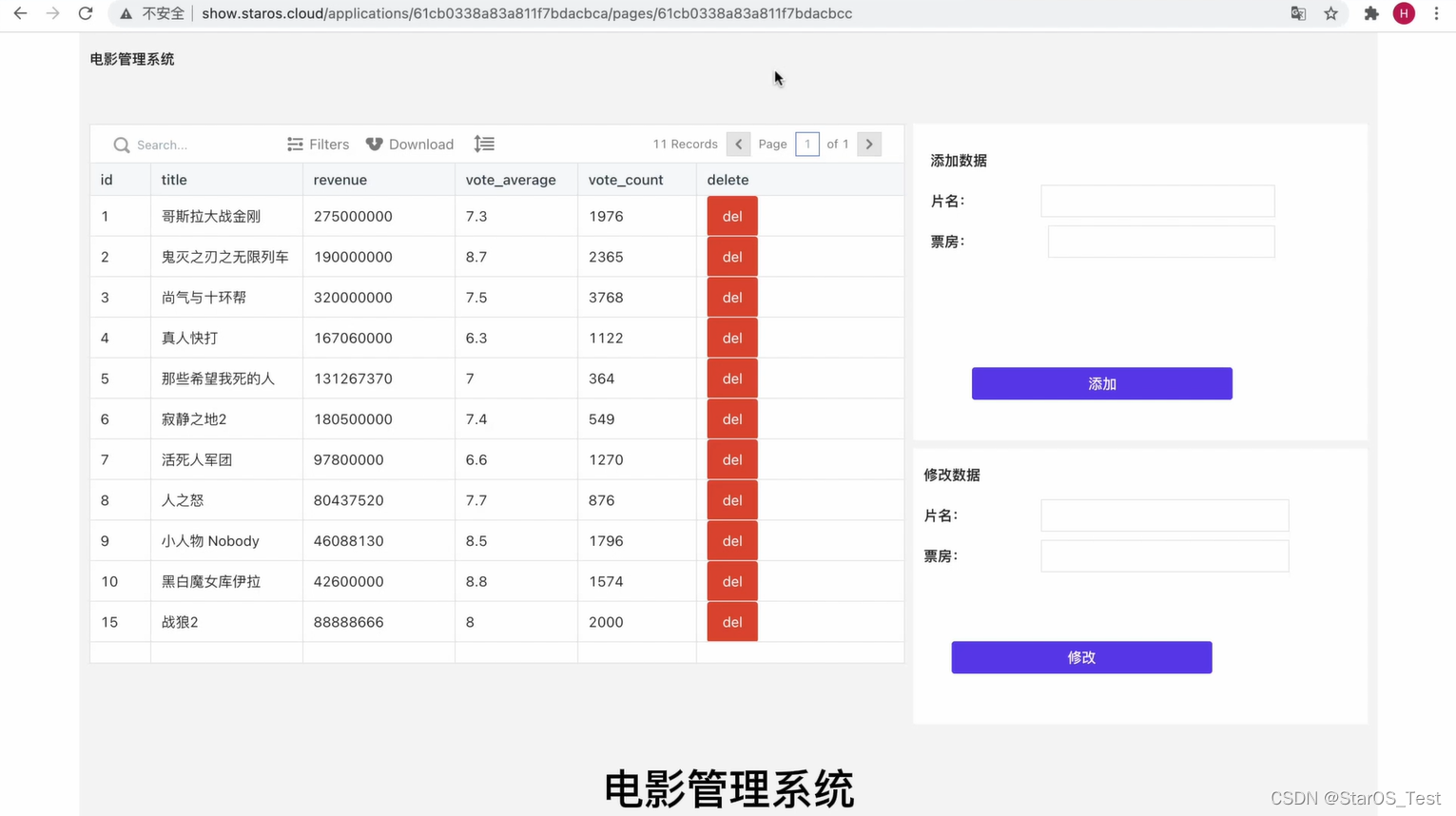Viewport: 1456px width, 816px height.
Task: Go to the next table page
Action: point(869,145)
